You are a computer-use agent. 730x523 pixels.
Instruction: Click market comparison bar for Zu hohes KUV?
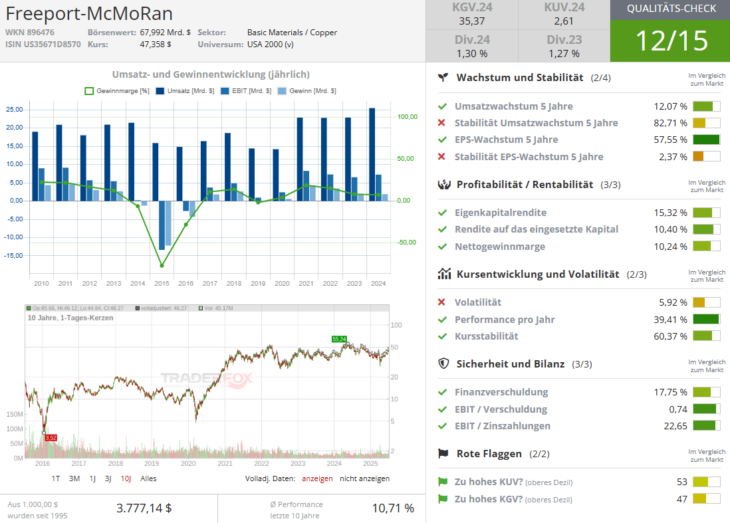pyautogui.click(x=706, y=482)
